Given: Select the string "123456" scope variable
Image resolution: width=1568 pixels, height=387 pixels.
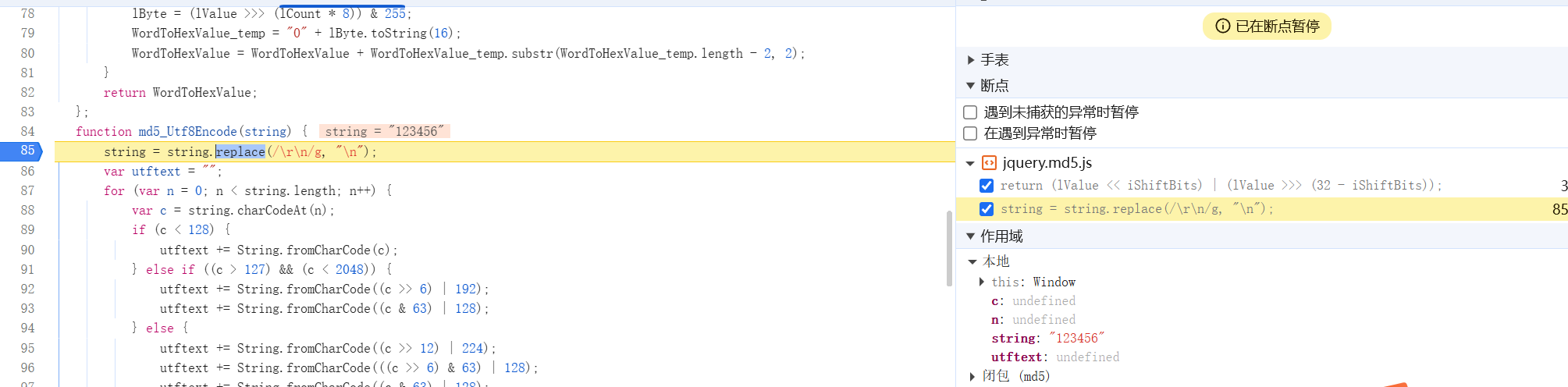Looking at the screenshot, I should pos(1047,338).
